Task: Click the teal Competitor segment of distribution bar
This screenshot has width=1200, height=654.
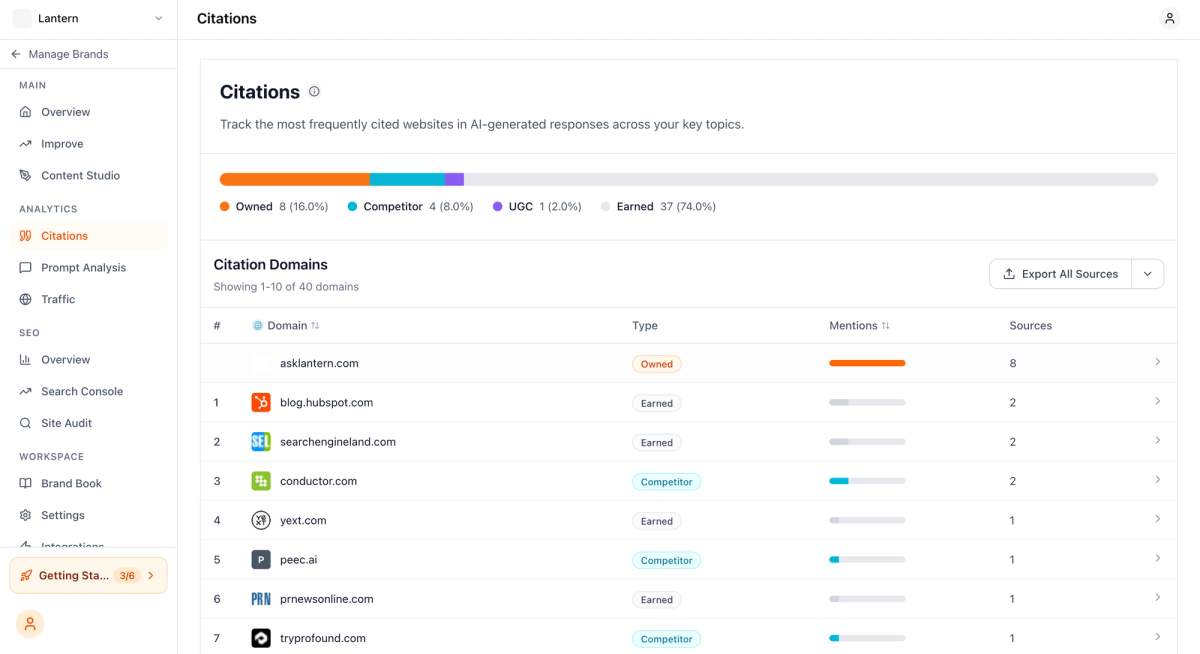Action: 407,179
